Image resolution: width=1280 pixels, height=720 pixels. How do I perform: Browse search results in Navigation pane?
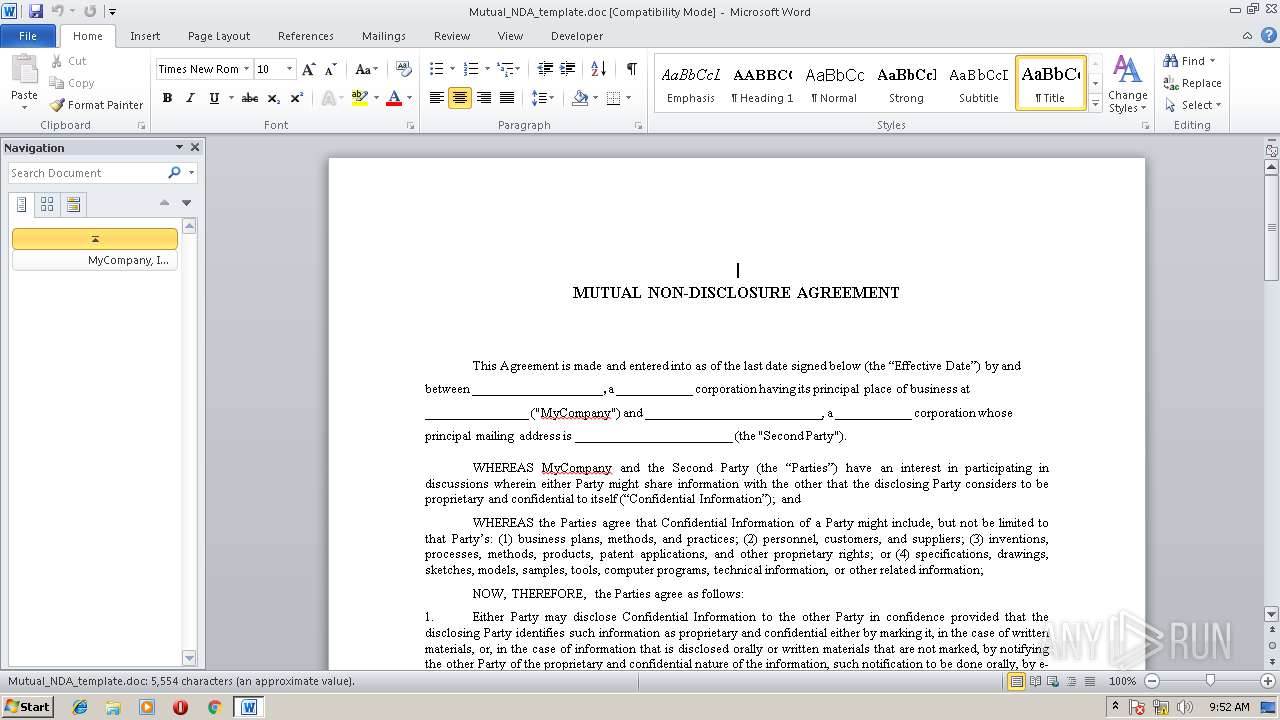(x=73, y=204)
